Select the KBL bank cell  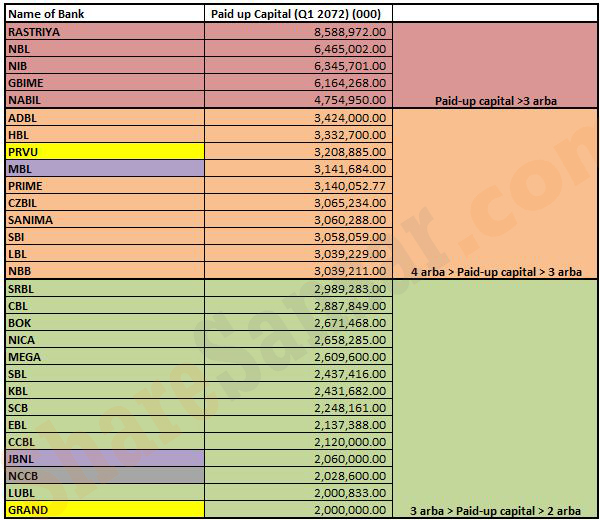pyautogui.click(x=105, y=391)
